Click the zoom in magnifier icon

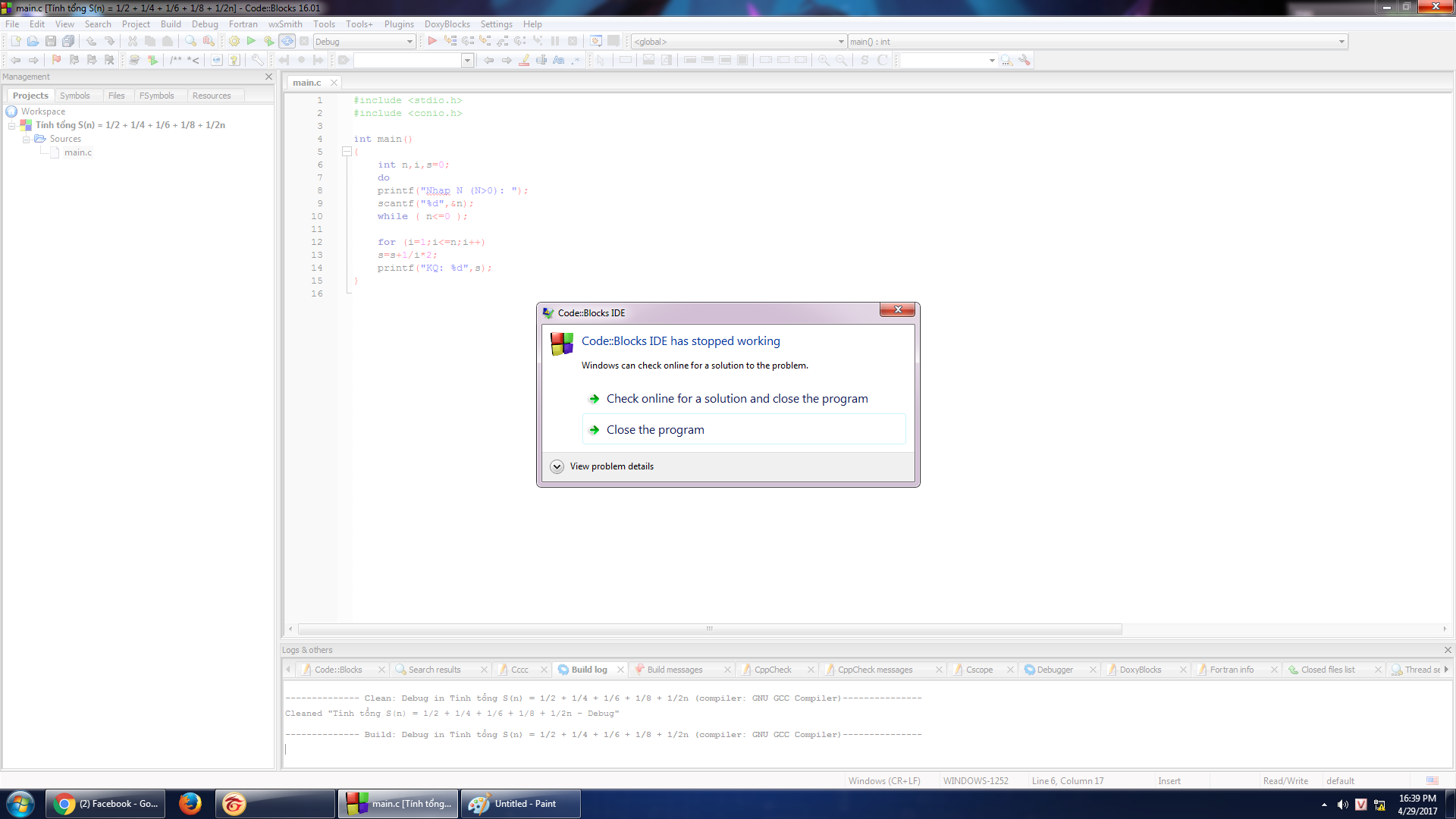[x=824, y=60]
